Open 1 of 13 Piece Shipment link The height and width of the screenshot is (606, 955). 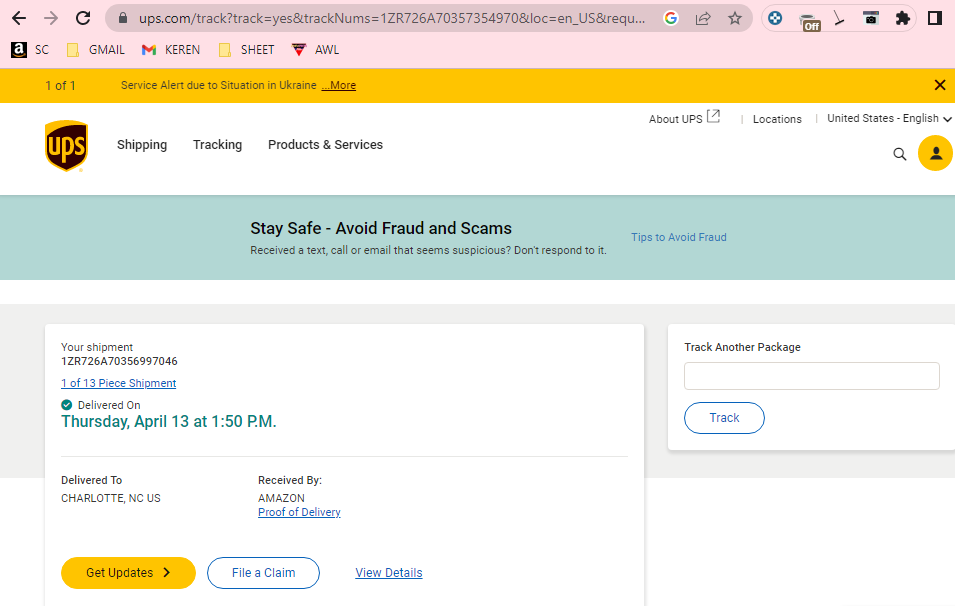coord(119,383)
